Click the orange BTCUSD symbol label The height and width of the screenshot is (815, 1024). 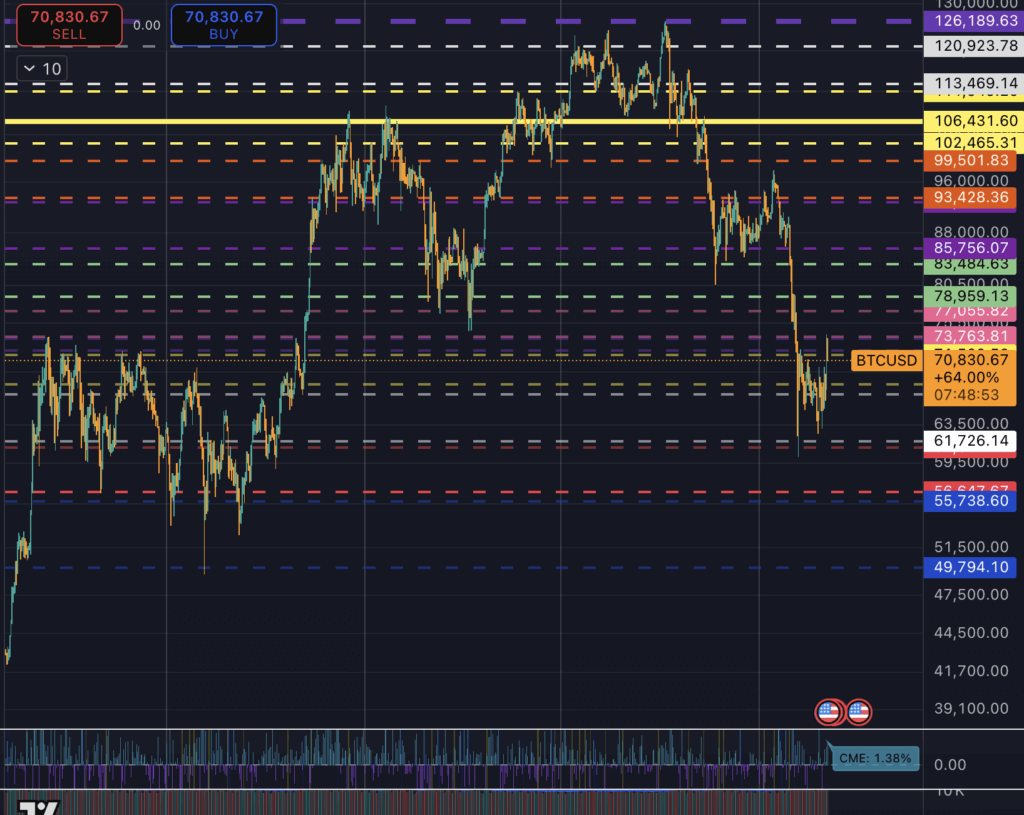(885, 360)
